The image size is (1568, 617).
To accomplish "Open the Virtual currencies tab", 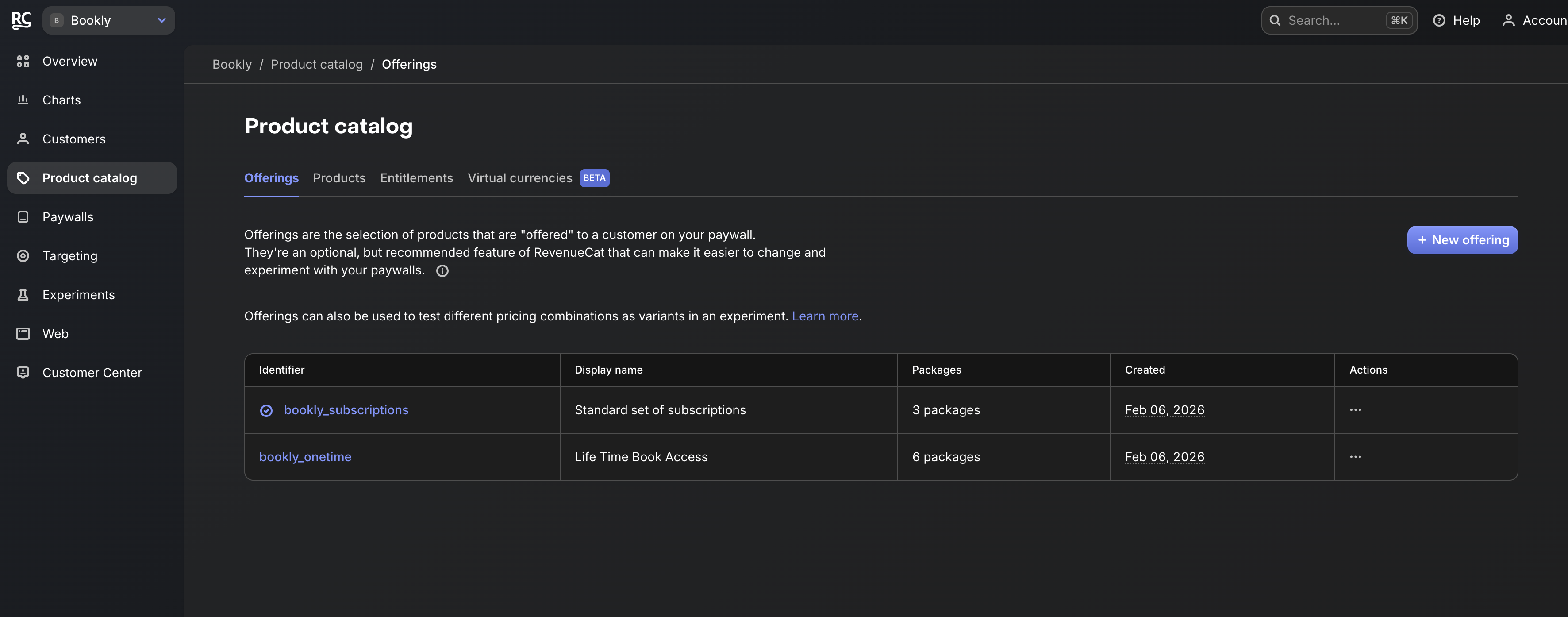I will tap(520, 178).
